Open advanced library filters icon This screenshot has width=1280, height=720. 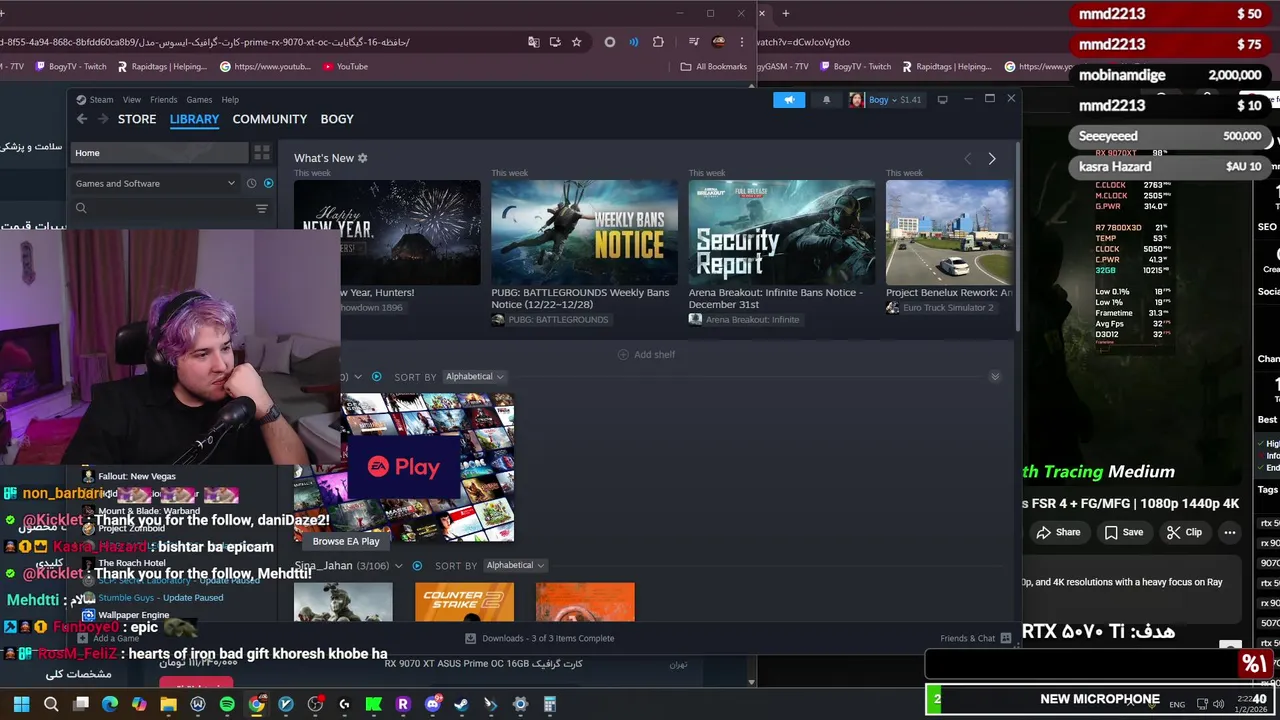(x=262, y=208)
